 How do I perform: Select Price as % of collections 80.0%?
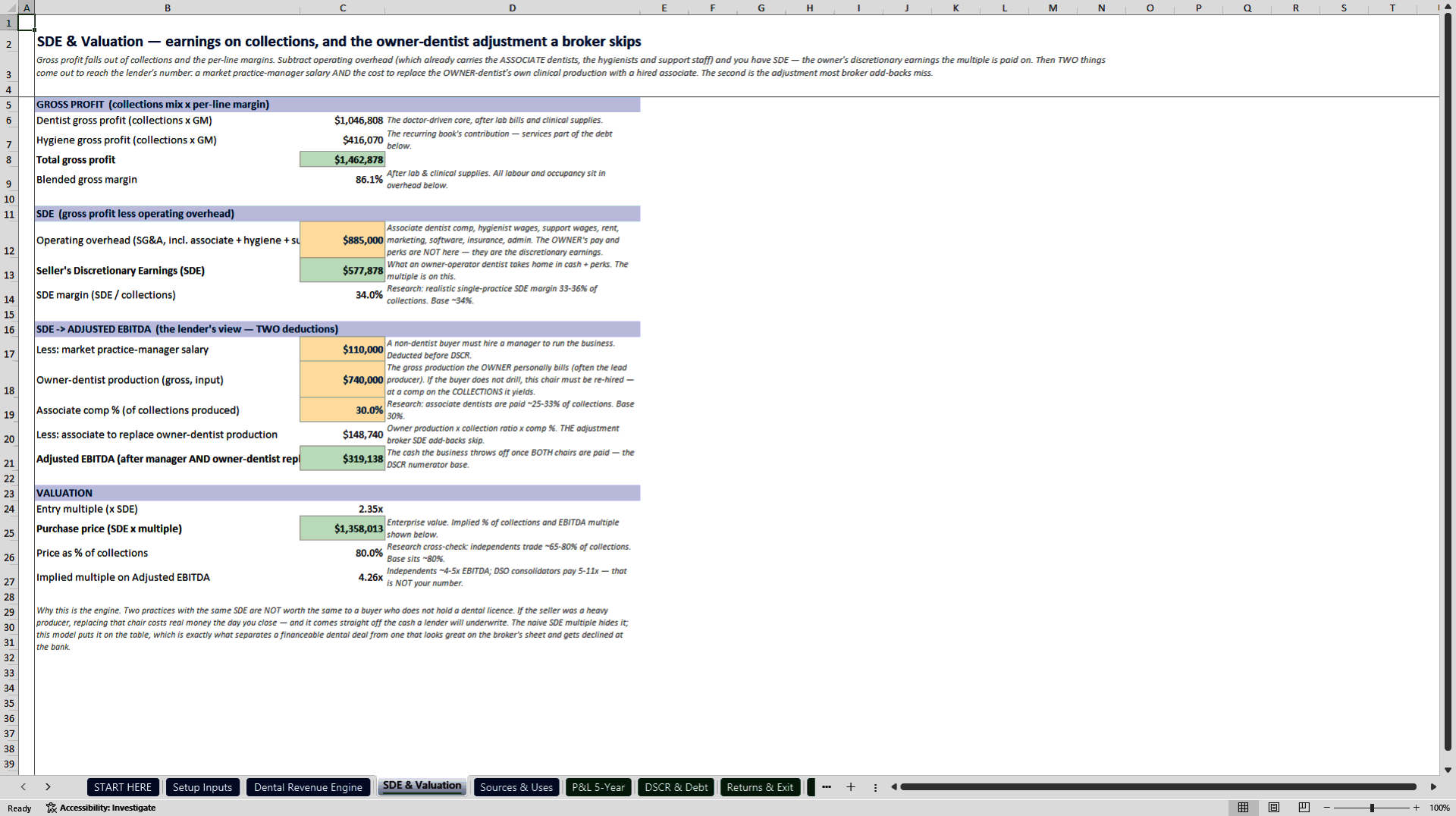[343, 552]
